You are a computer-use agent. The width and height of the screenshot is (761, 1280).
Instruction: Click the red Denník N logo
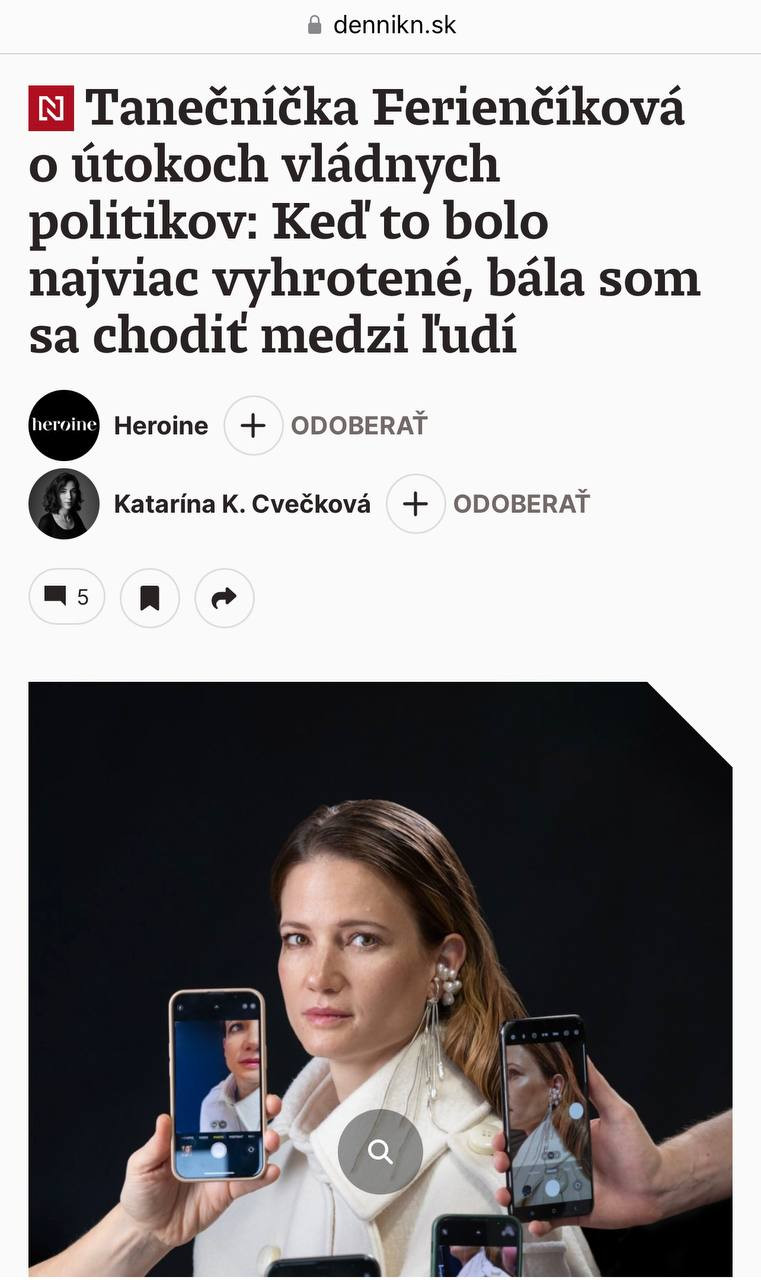point(52,109)
